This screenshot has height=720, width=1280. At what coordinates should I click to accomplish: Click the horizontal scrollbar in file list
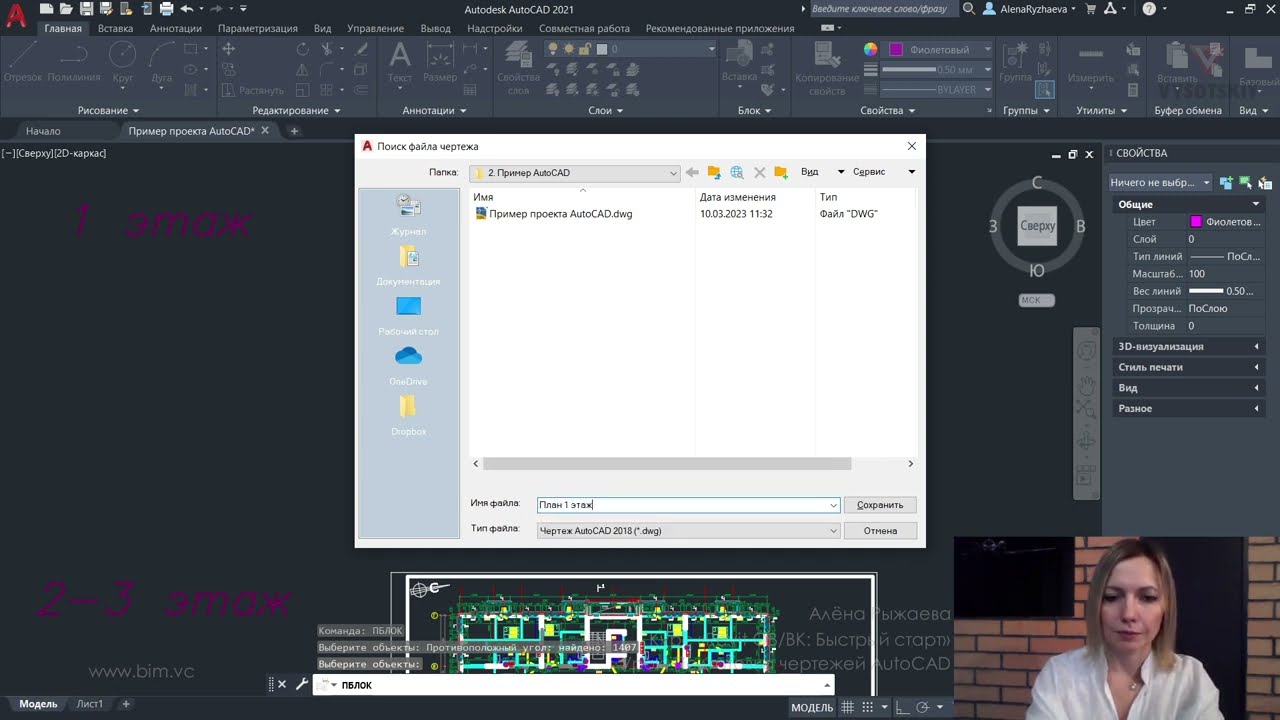pos(667,464)
